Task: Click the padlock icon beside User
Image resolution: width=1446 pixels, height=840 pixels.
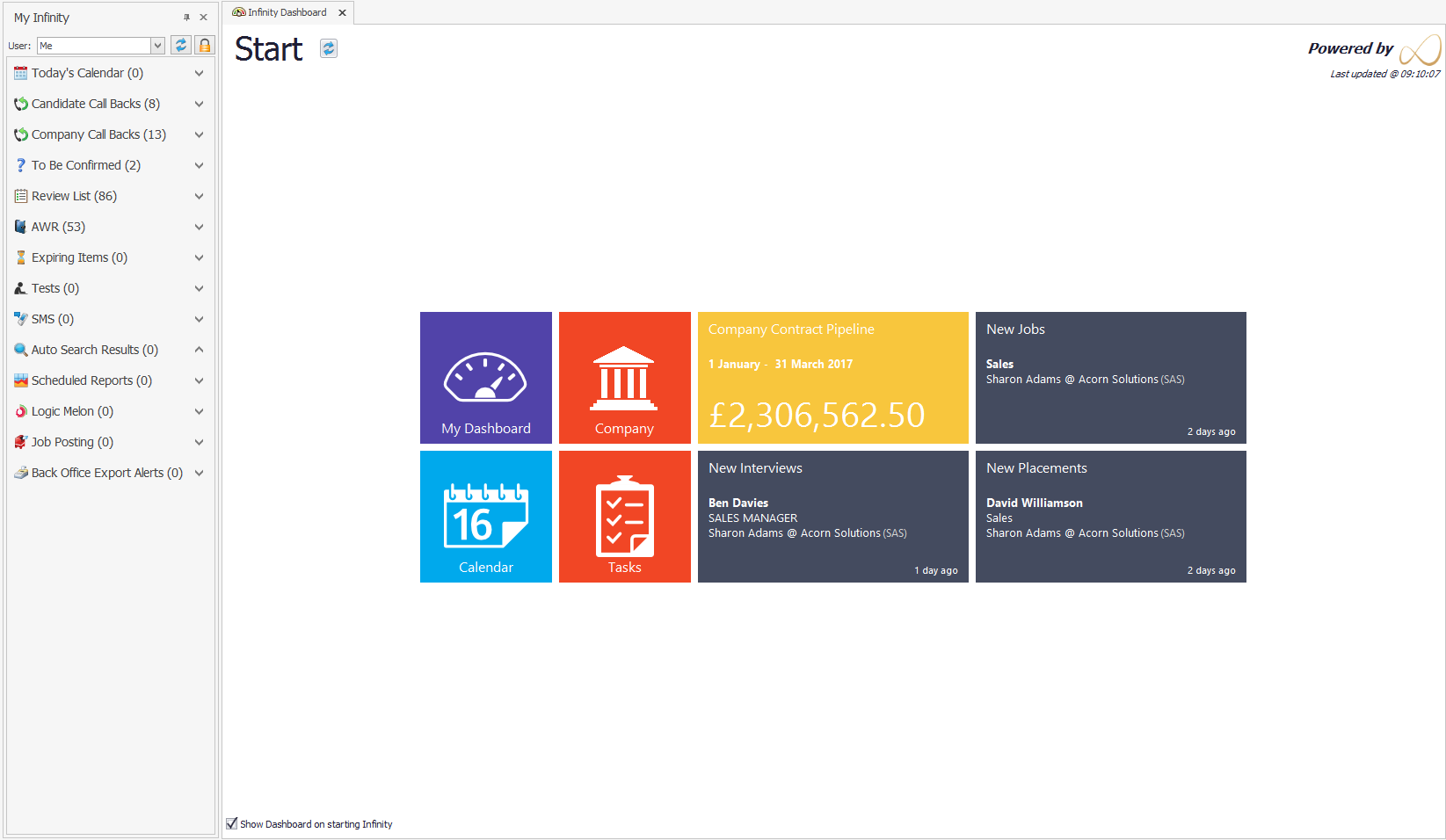Action: pos(205,45)
